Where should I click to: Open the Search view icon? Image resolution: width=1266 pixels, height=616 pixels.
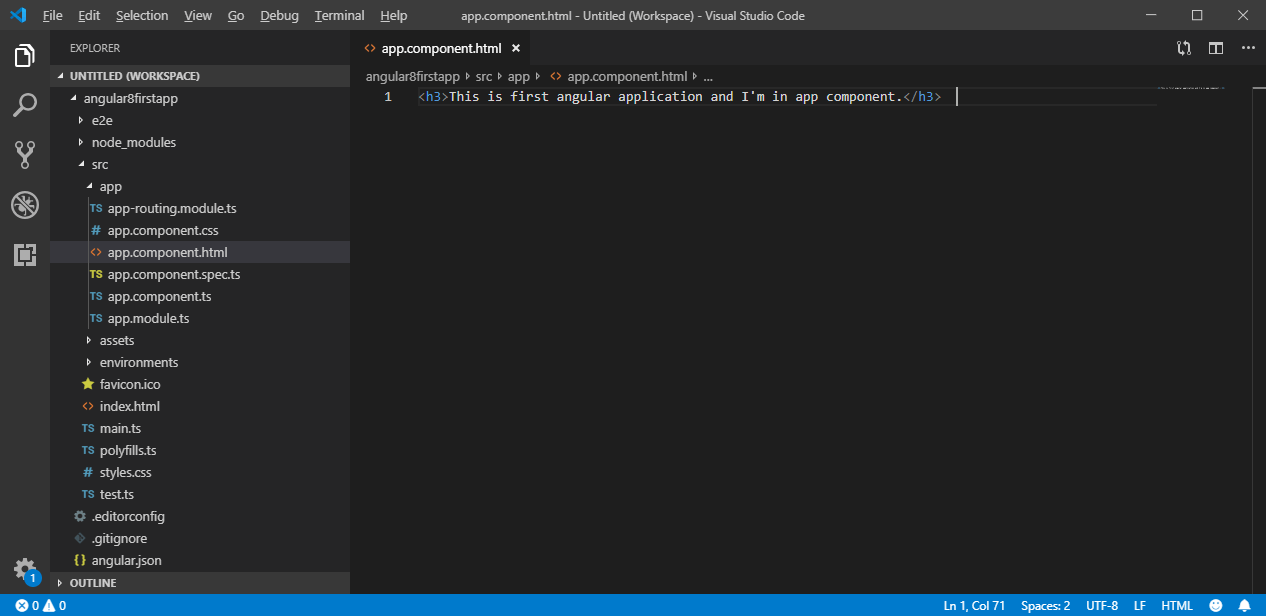(x=25, y=105)
